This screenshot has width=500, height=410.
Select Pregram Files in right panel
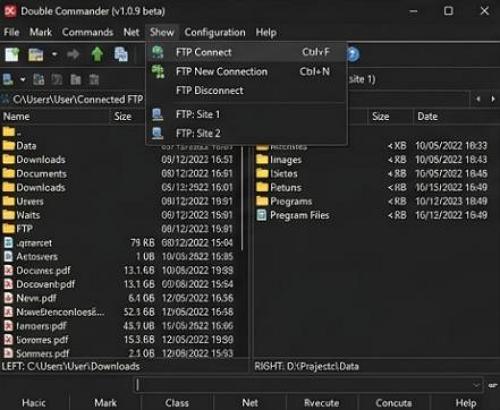click(x=299, y=215)
